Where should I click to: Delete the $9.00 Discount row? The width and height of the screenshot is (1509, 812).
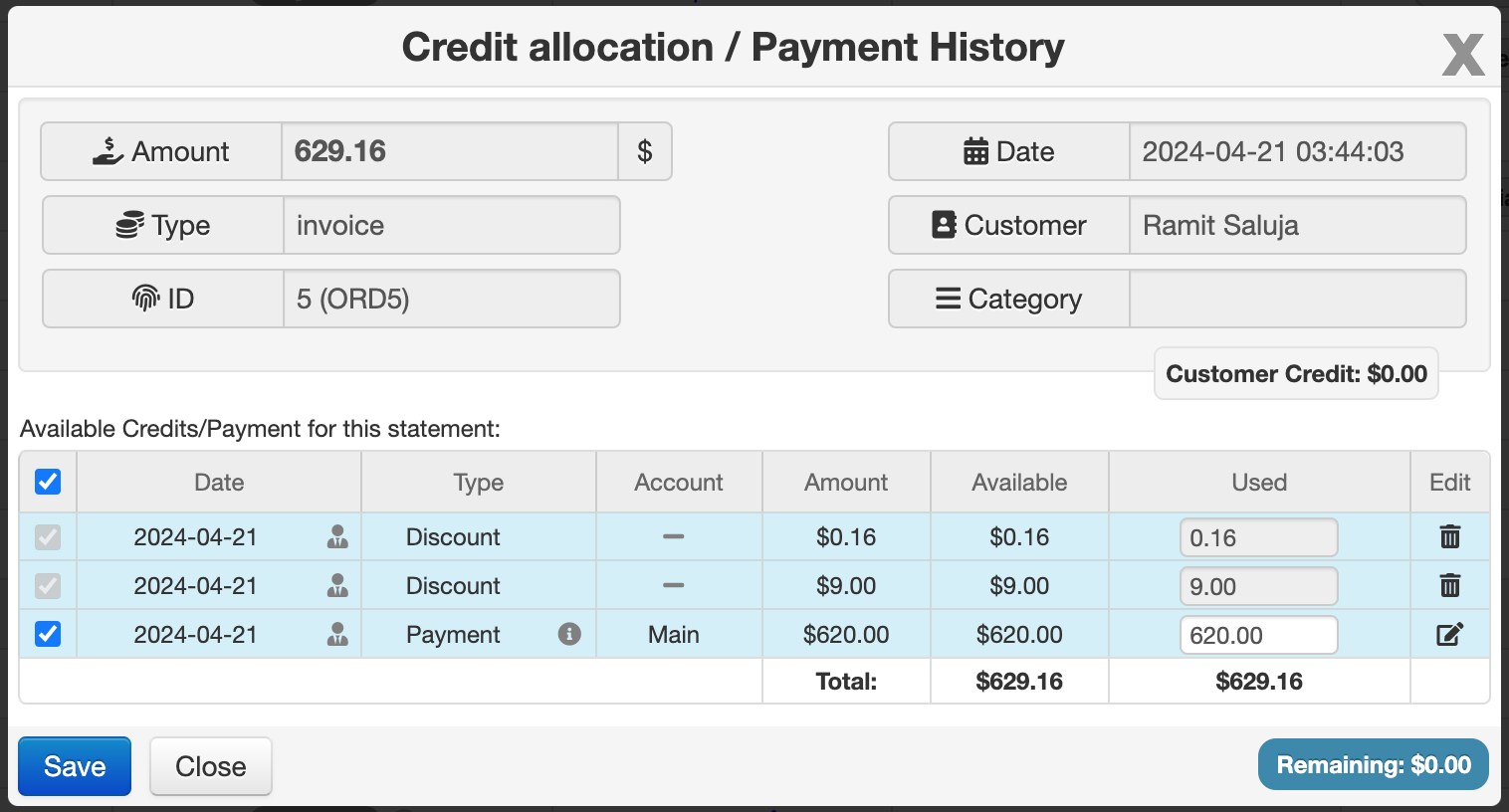pyautogui.click(x=1449, y=586)
